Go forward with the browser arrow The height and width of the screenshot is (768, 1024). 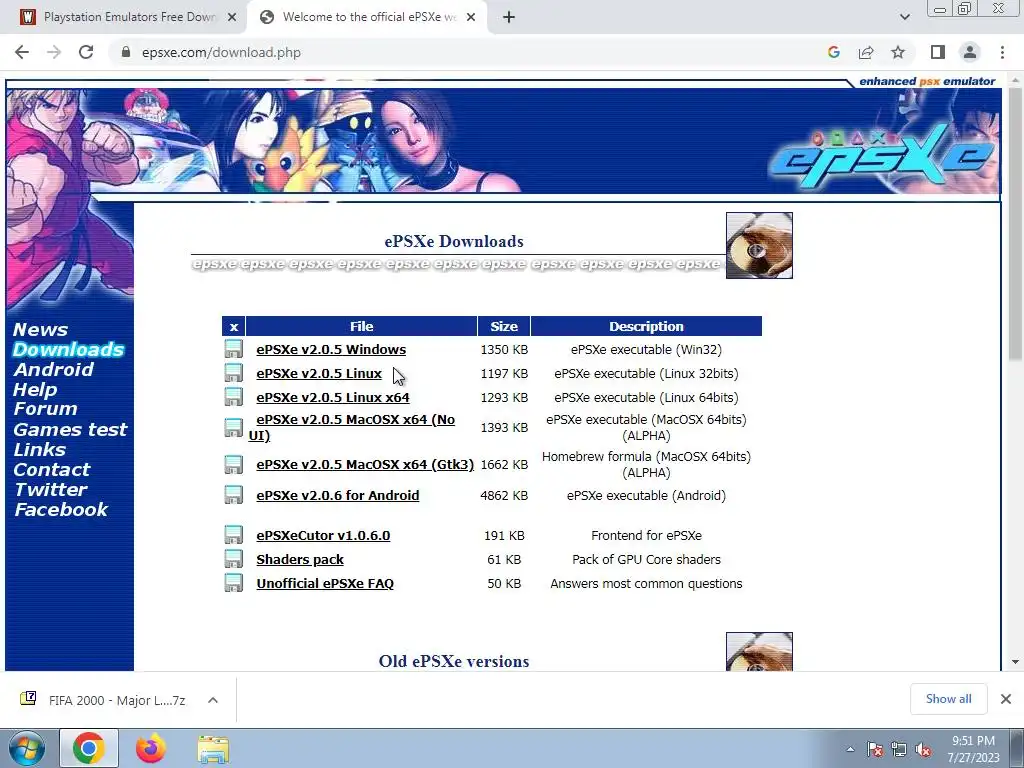pyautogui.click(x=54, y=52)
